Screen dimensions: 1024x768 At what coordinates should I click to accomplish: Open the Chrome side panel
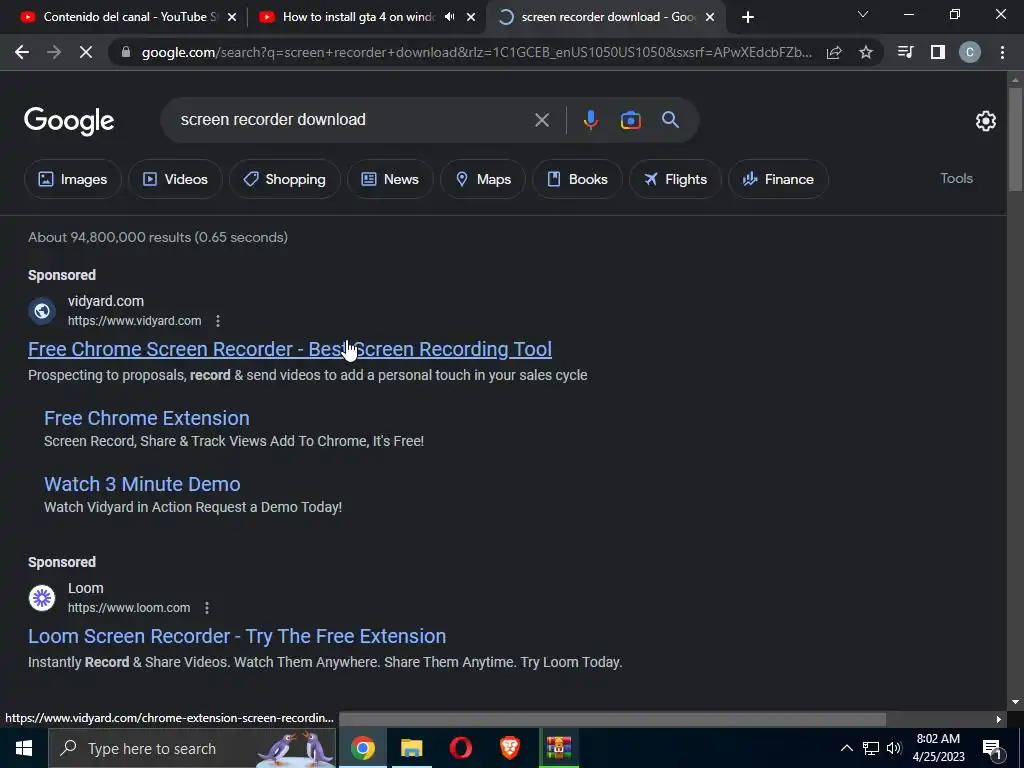pyautogui.click(x=938, y=52)
